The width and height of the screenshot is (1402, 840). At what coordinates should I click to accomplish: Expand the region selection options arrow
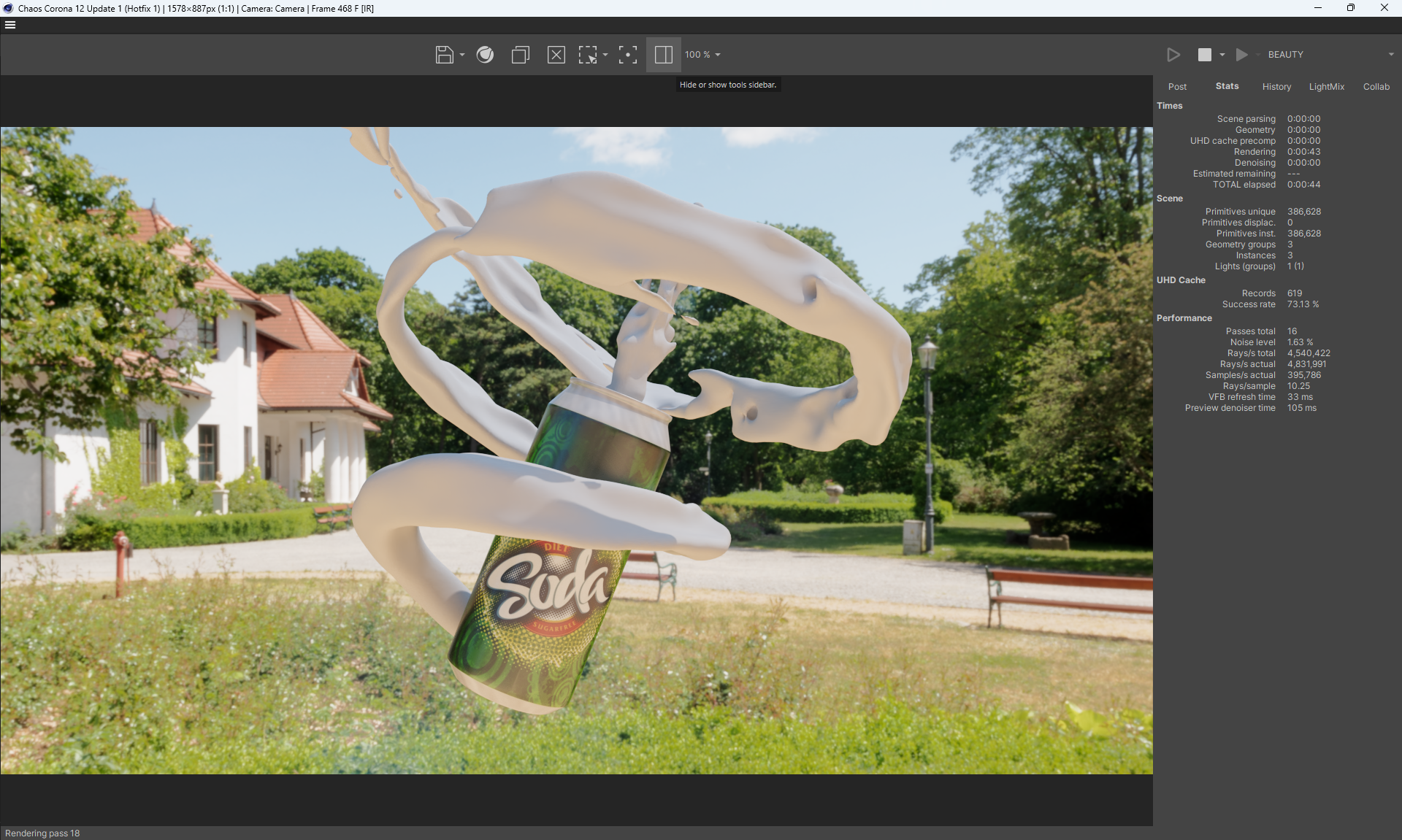point(605,55)
